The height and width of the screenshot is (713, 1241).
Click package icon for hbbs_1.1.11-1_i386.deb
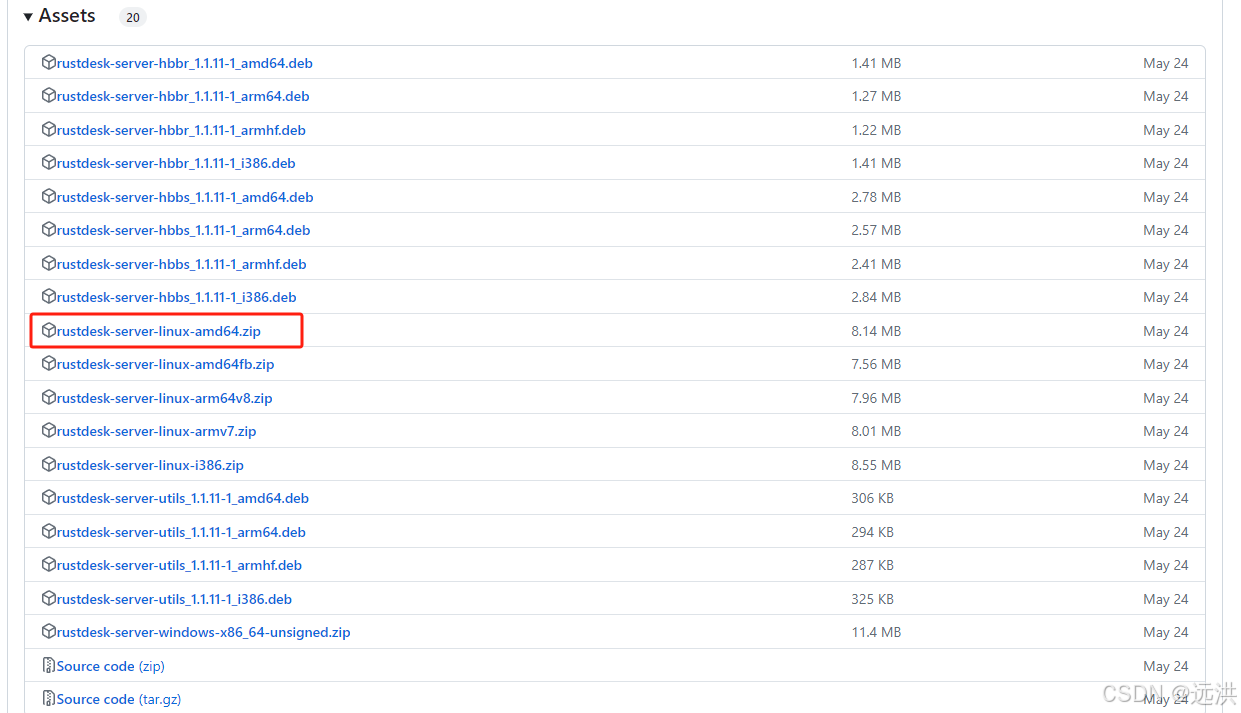coord(49,297)
